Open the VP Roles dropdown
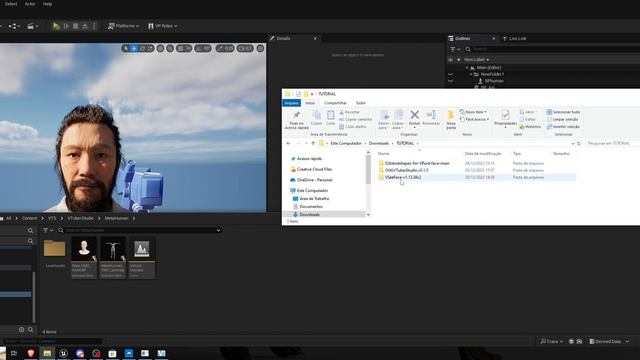This screenshot has width=640, height=360. [162, 26]
